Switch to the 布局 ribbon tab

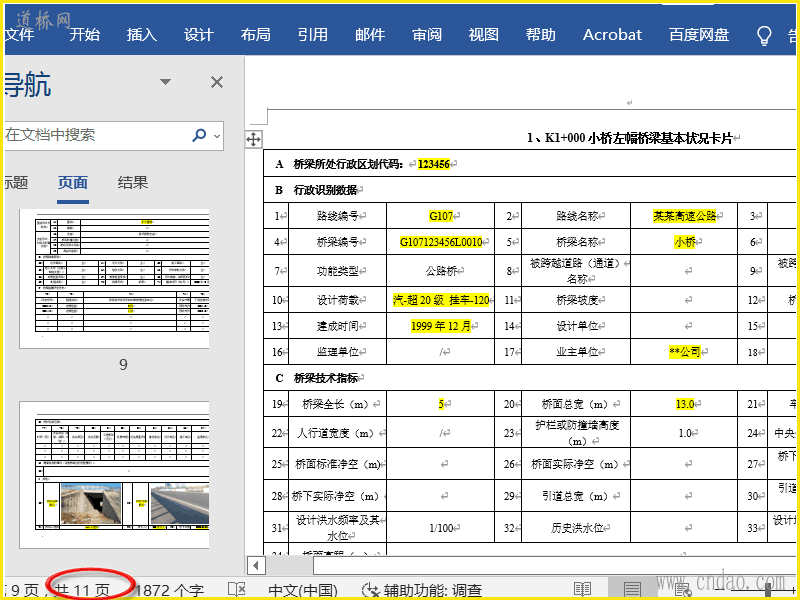(256, 35)
